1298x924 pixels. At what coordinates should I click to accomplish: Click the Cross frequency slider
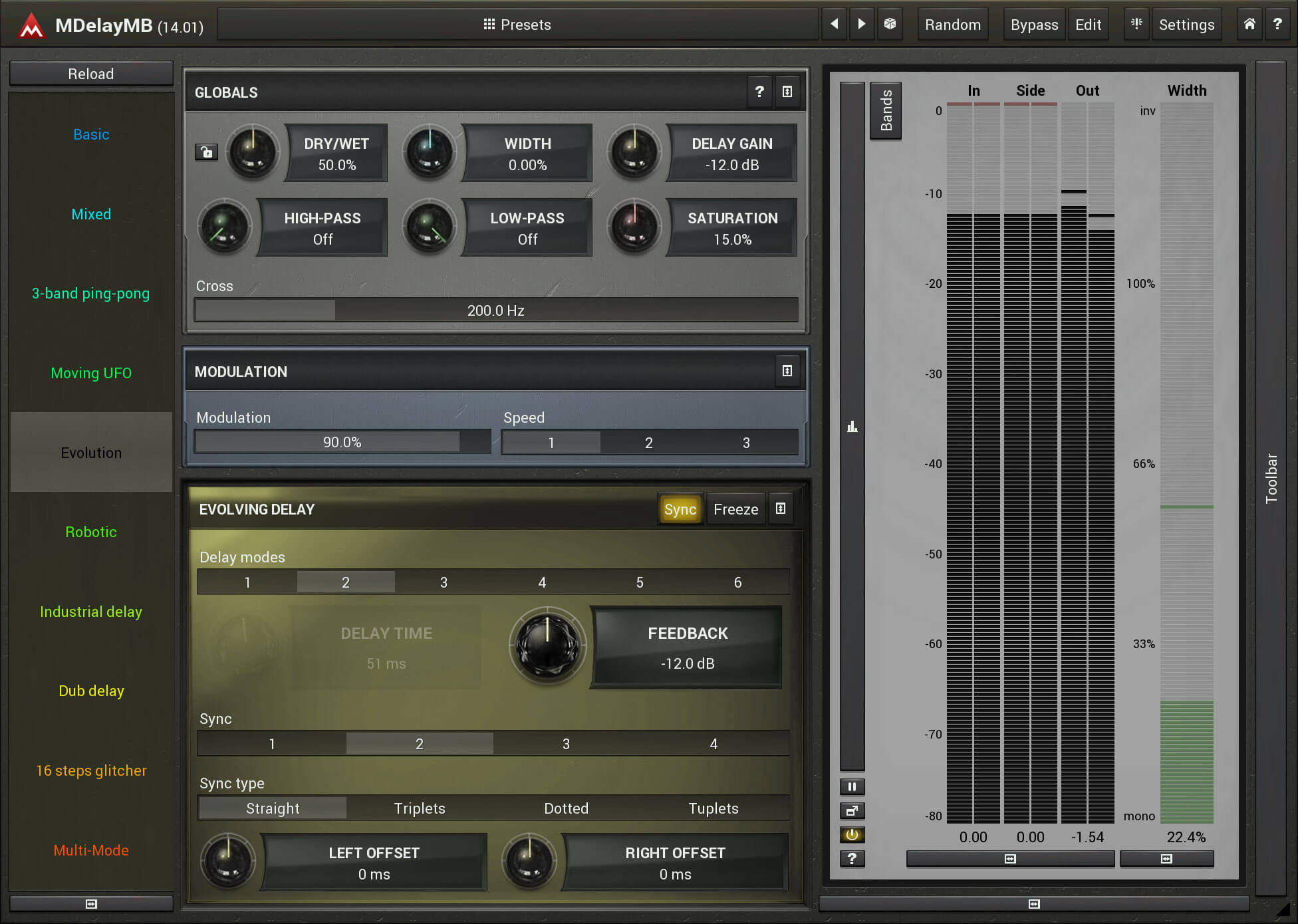point(496,310)
